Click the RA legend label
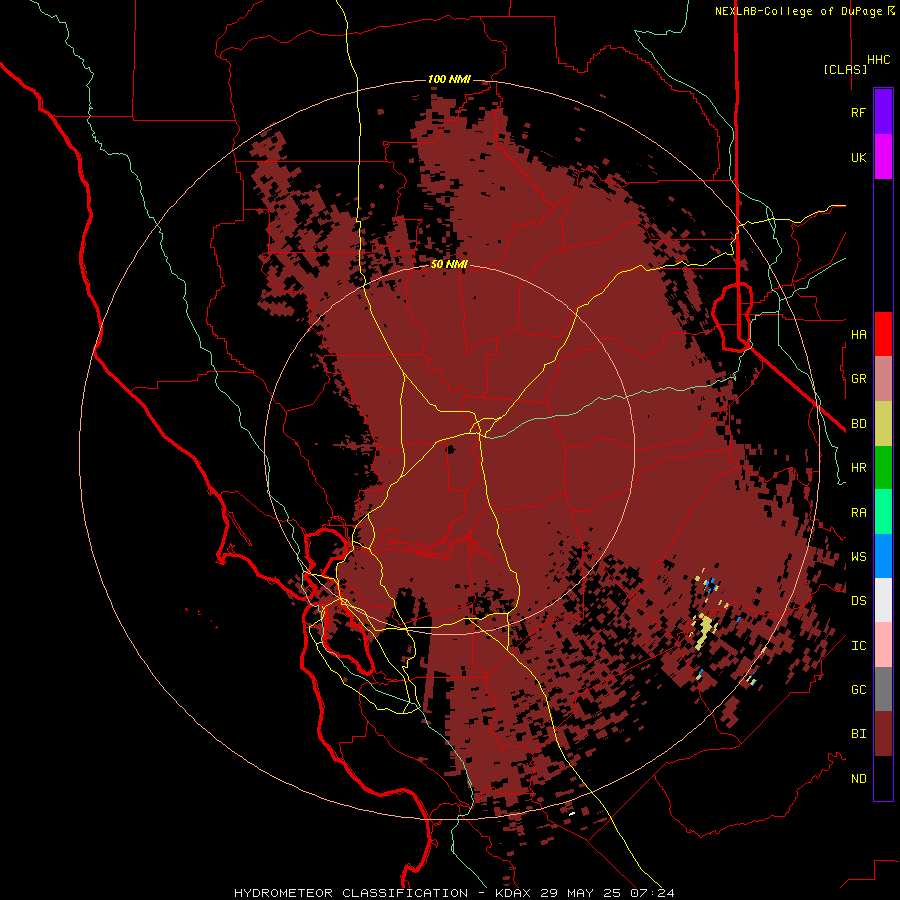Screen dimensions: 900x900 (858, 513)
